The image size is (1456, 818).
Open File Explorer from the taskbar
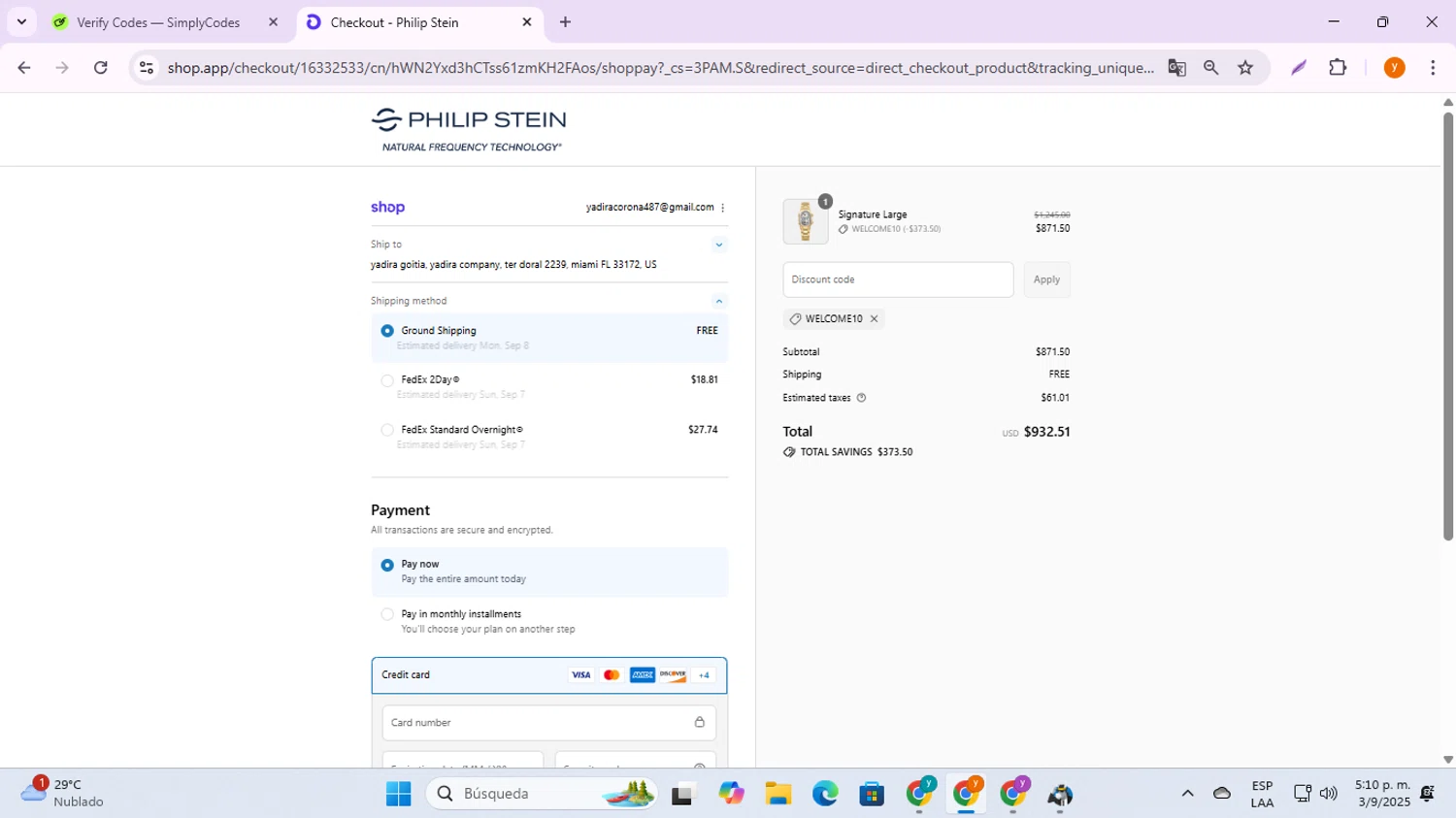pyautogui.click(x=778, y=794)
